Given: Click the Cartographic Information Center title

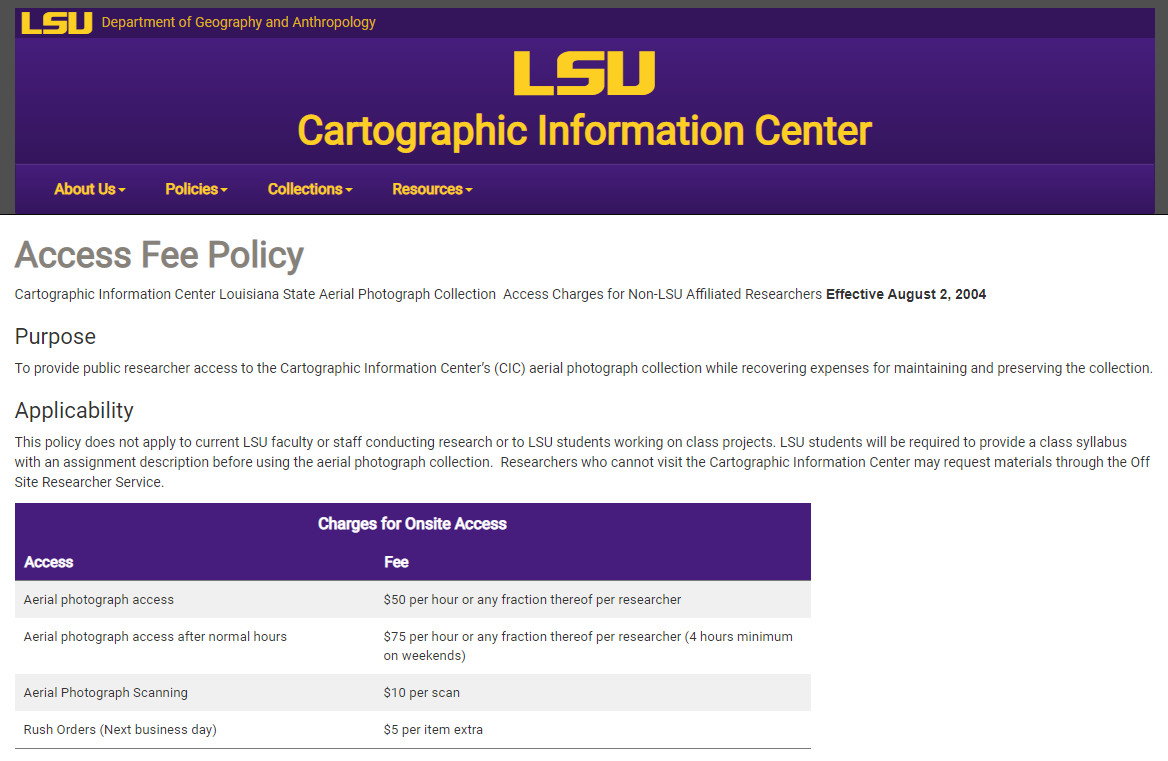Looking at the screenshot, I should [x=584, y=130].
